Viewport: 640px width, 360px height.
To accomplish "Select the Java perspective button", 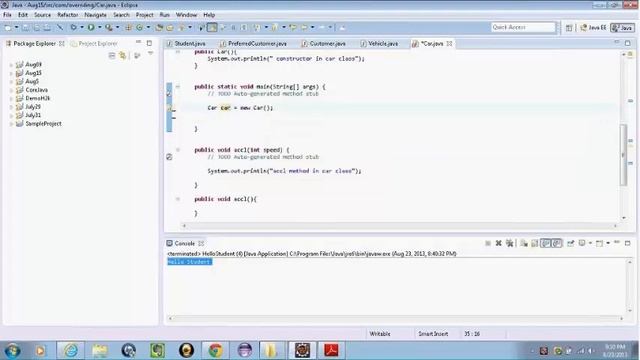I will (622, 27).
